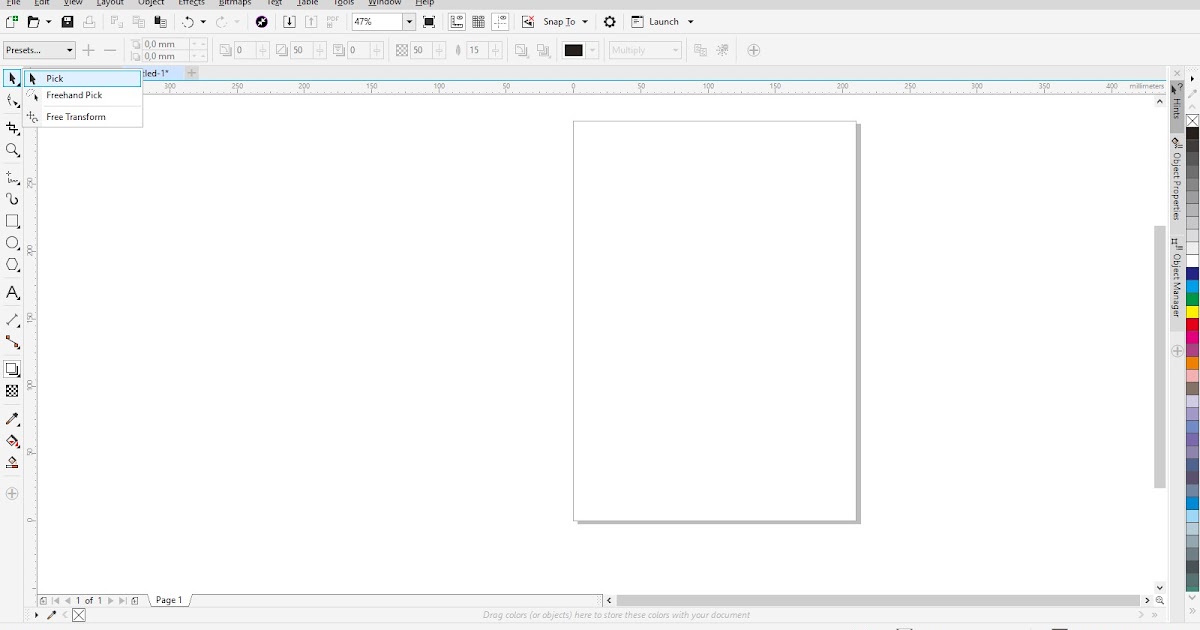Open the Bitmaps menu
The height and width of the screenshot is (630, 1200).
click(x=234, y=3)
